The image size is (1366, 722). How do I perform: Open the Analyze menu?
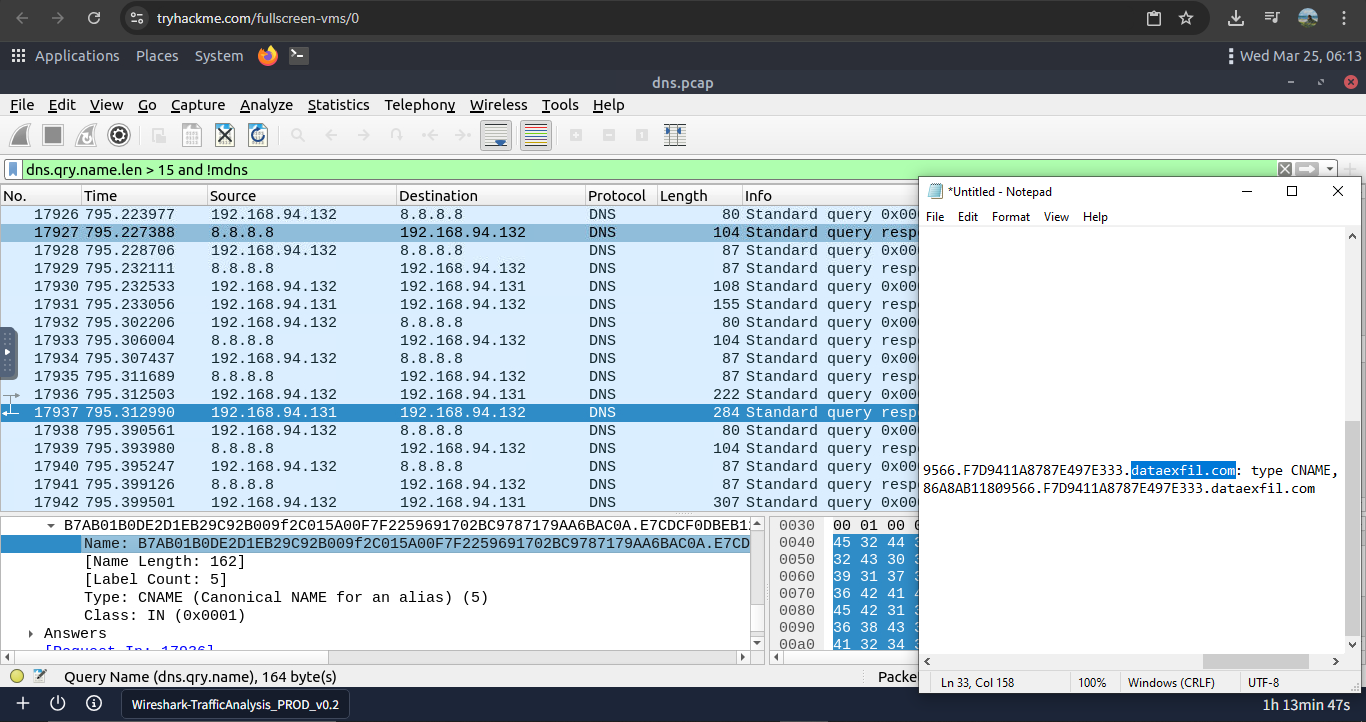coord(266,105)
